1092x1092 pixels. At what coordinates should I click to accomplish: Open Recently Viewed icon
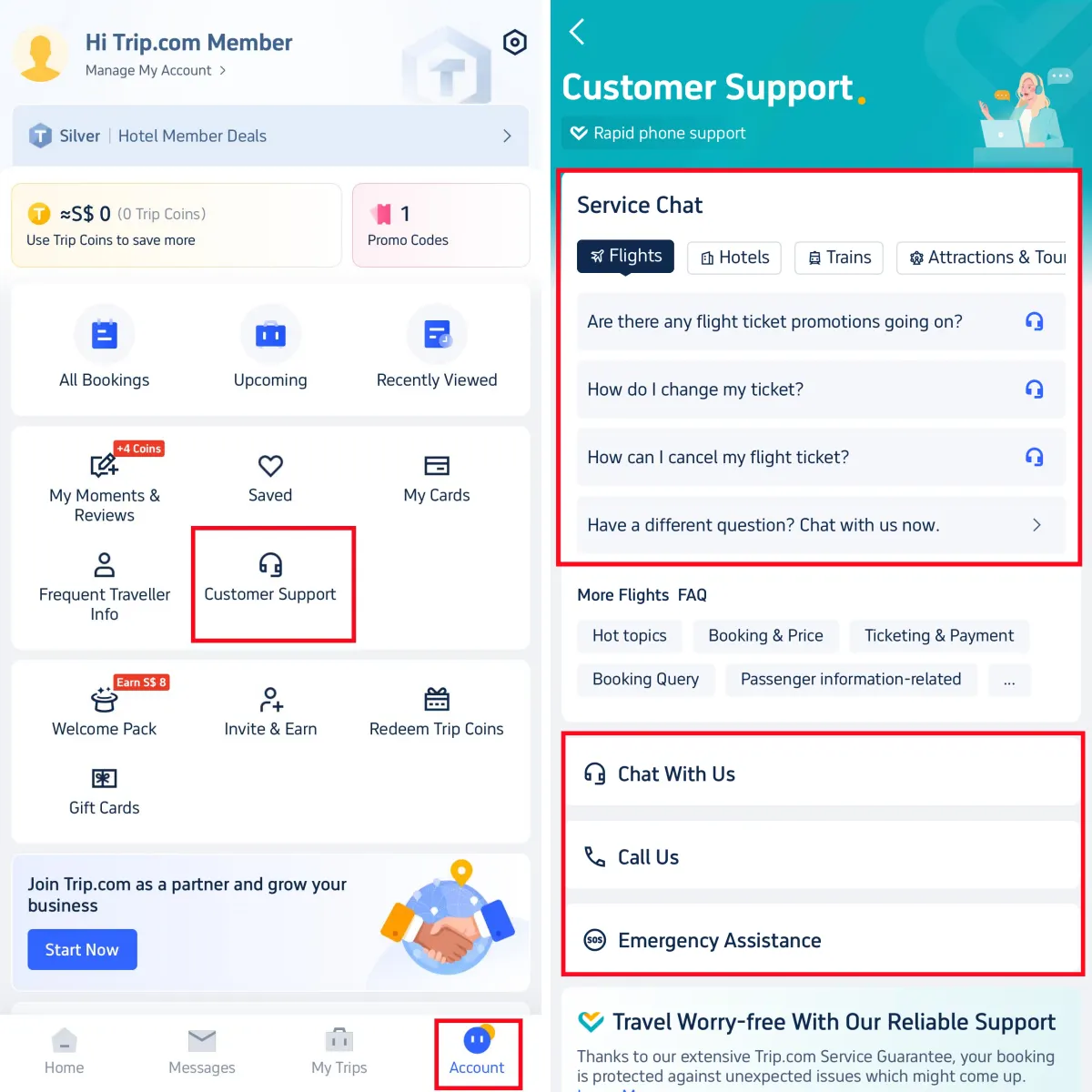pos(437,335)
